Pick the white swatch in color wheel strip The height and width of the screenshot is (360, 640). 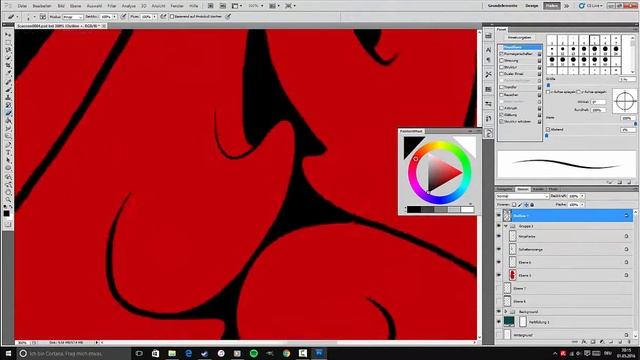(467, 209)
